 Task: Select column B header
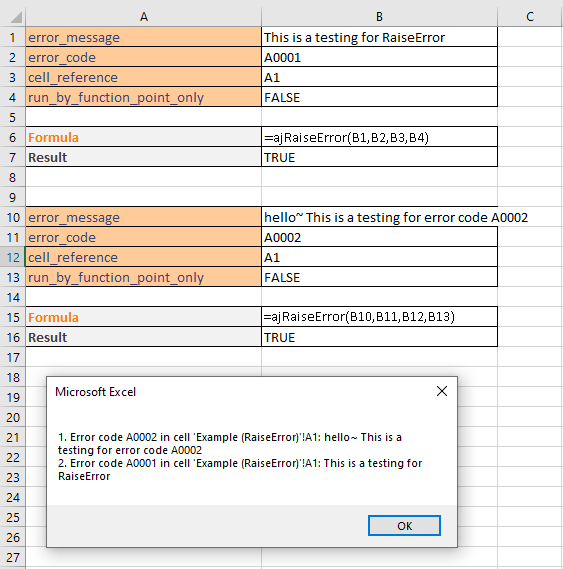click(x=379, y=17)
